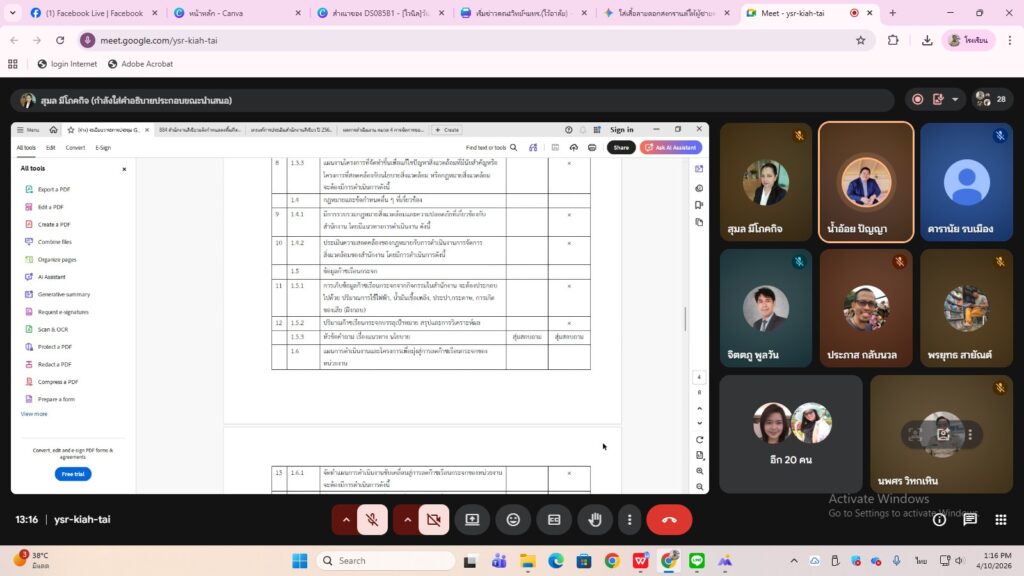Click the red Leave call button

[669, 520]
